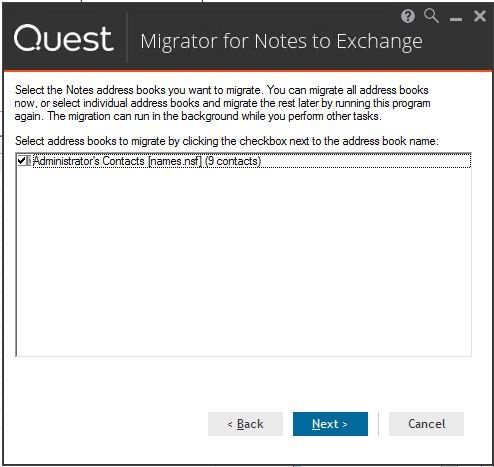Click the magnifying glass search icon
Screen dimensions: 494x467
(x=431, y=16)
